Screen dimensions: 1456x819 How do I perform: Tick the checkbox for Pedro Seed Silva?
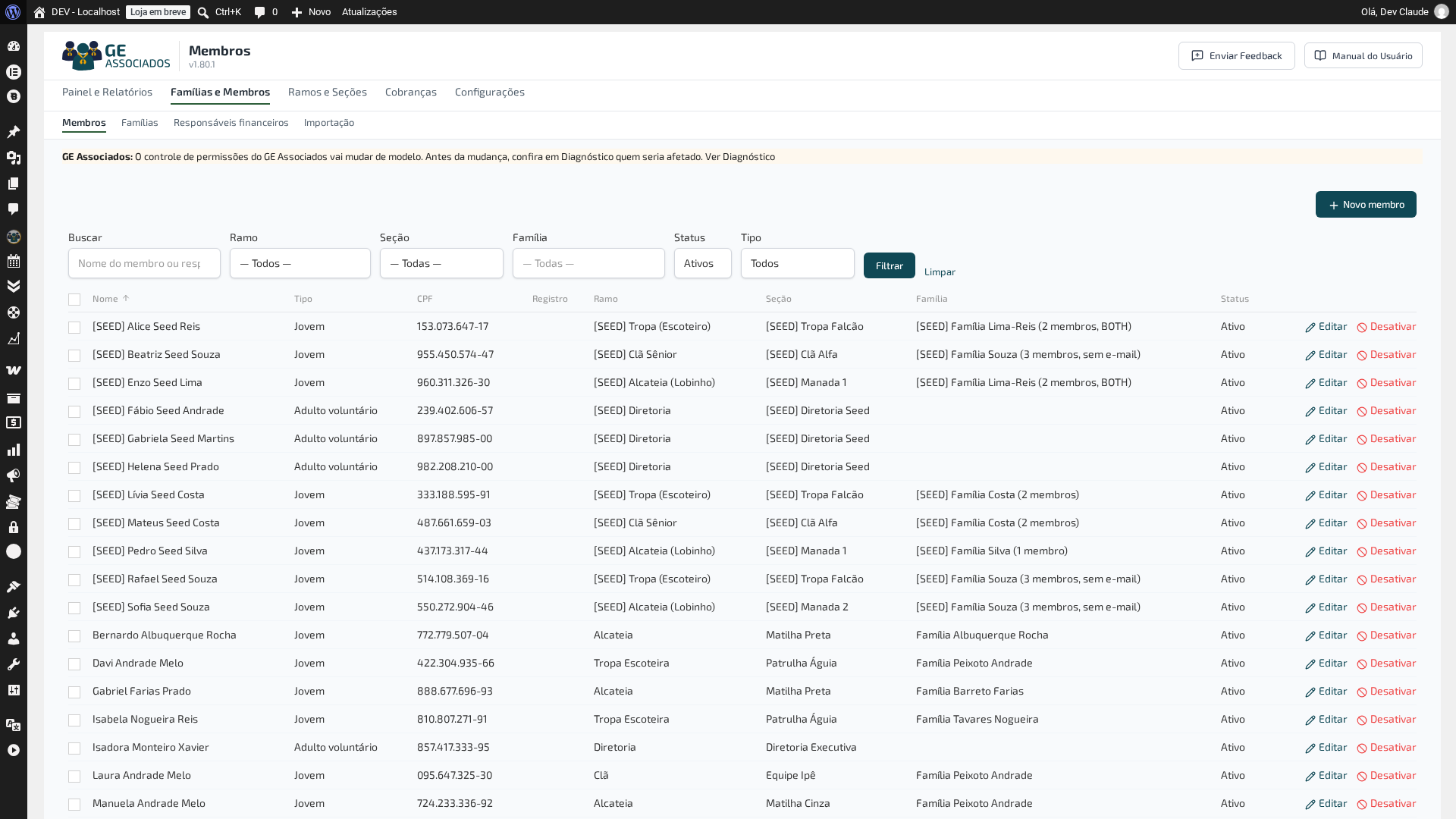click(74, 552)
